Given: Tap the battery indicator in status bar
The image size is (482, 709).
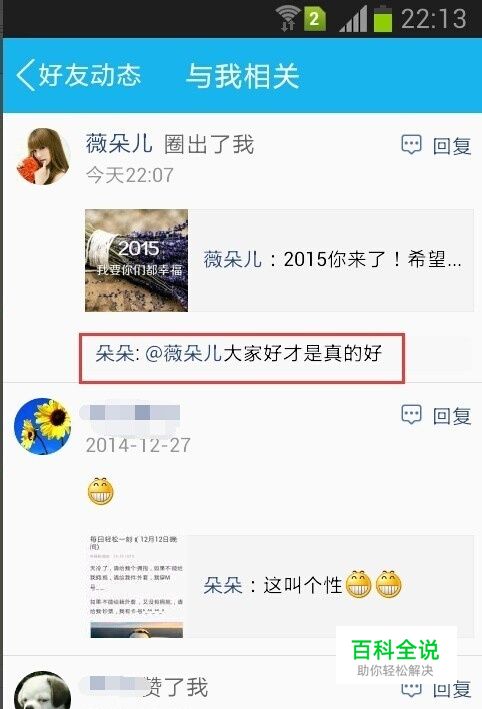Looking at the screenshot, I should [x=383, y=18].
